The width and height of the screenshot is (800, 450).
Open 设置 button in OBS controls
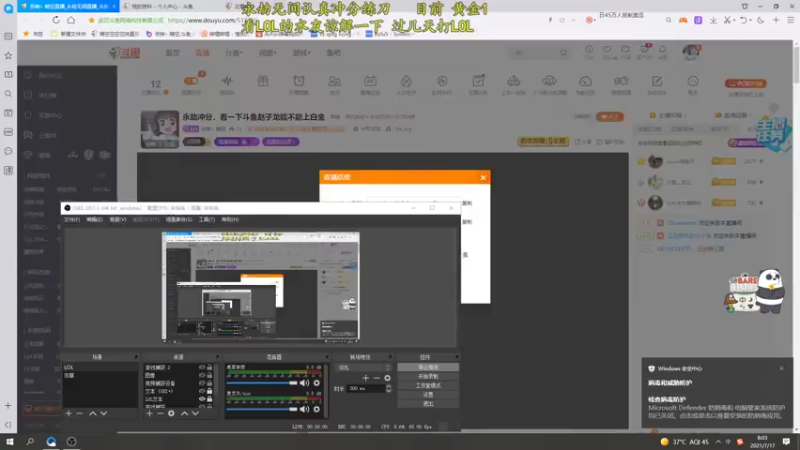(x=428, y=395)
